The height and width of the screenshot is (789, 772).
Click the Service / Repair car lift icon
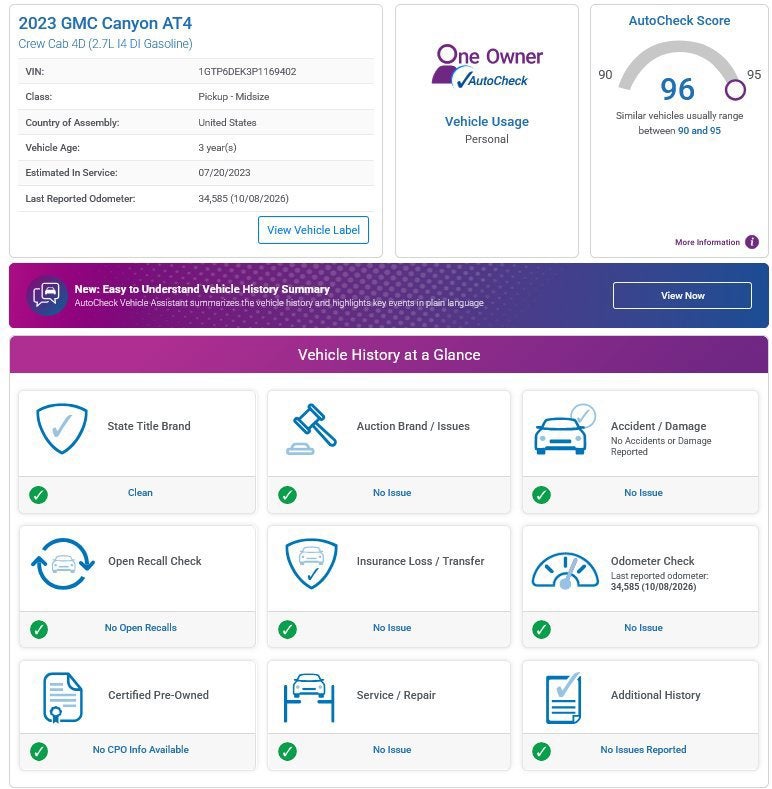(309, 697)
